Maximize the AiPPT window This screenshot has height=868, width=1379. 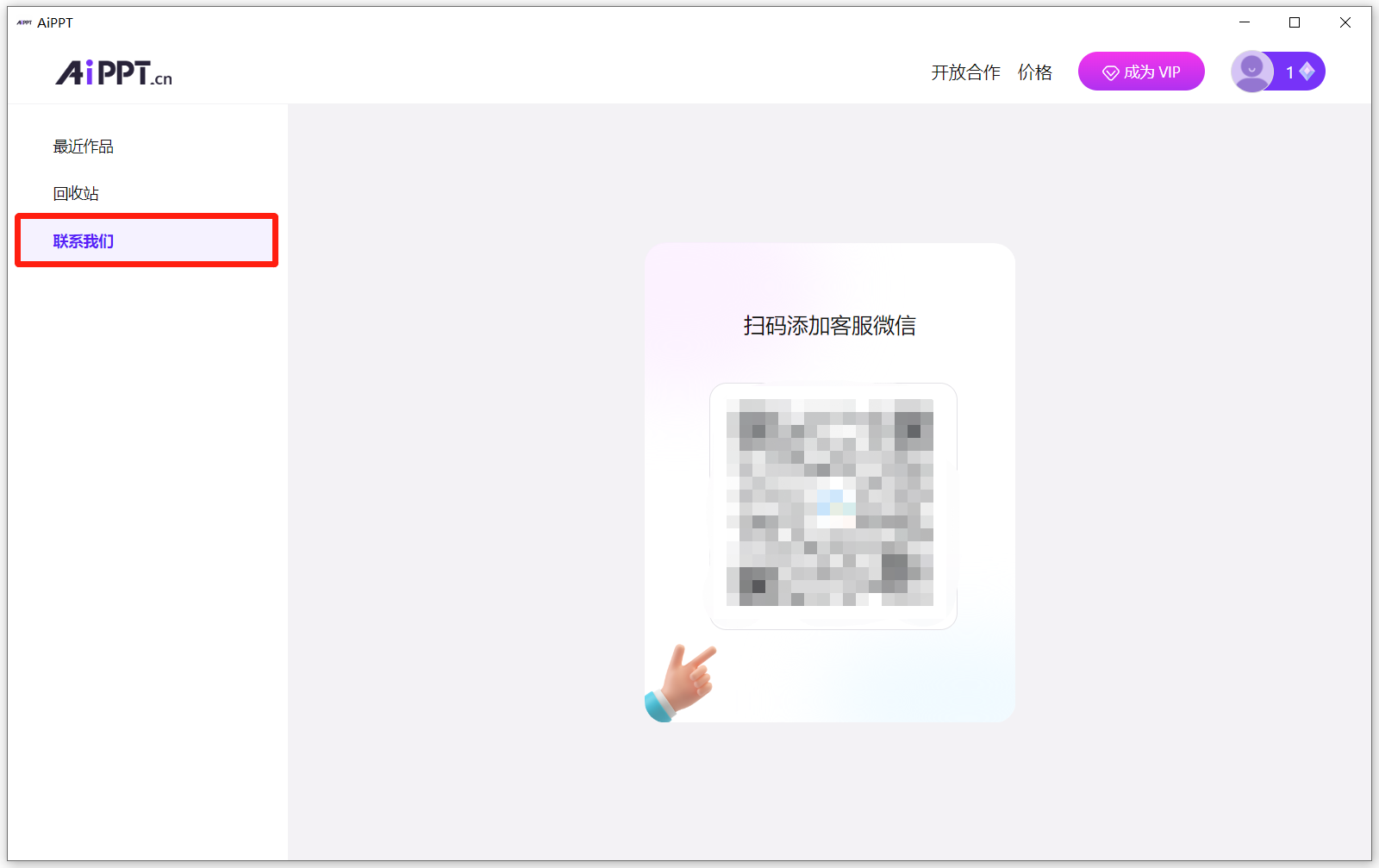(1295, 22)
